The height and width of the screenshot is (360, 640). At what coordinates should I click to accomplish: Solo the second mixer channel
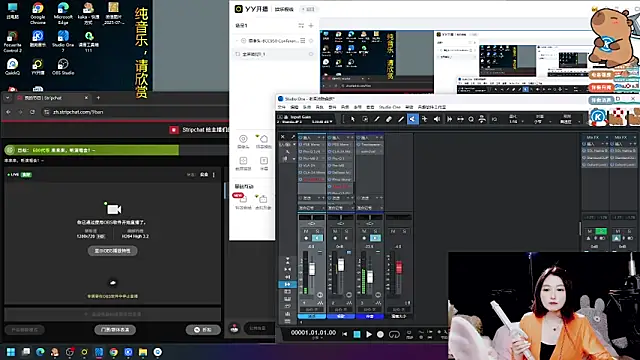[x=346, y=231]
